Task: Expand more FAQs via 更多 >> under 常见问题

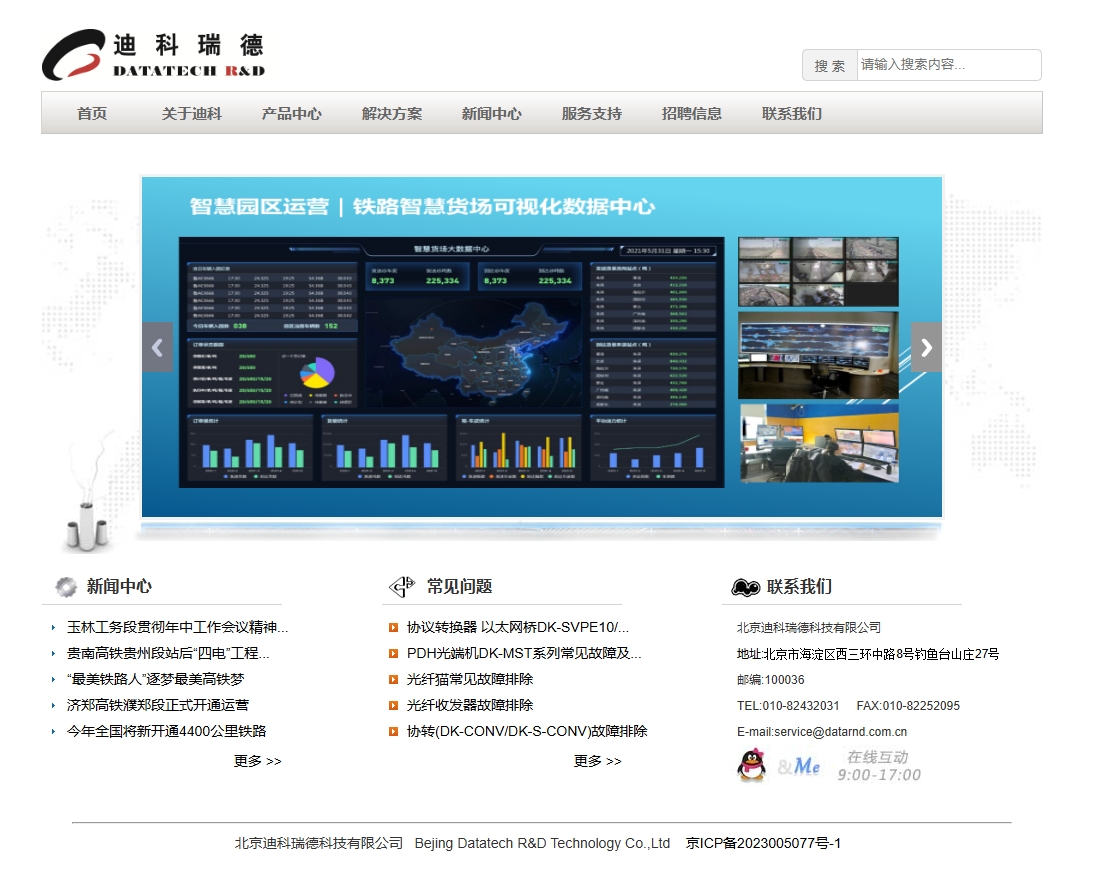Action: tap(598, 761)
